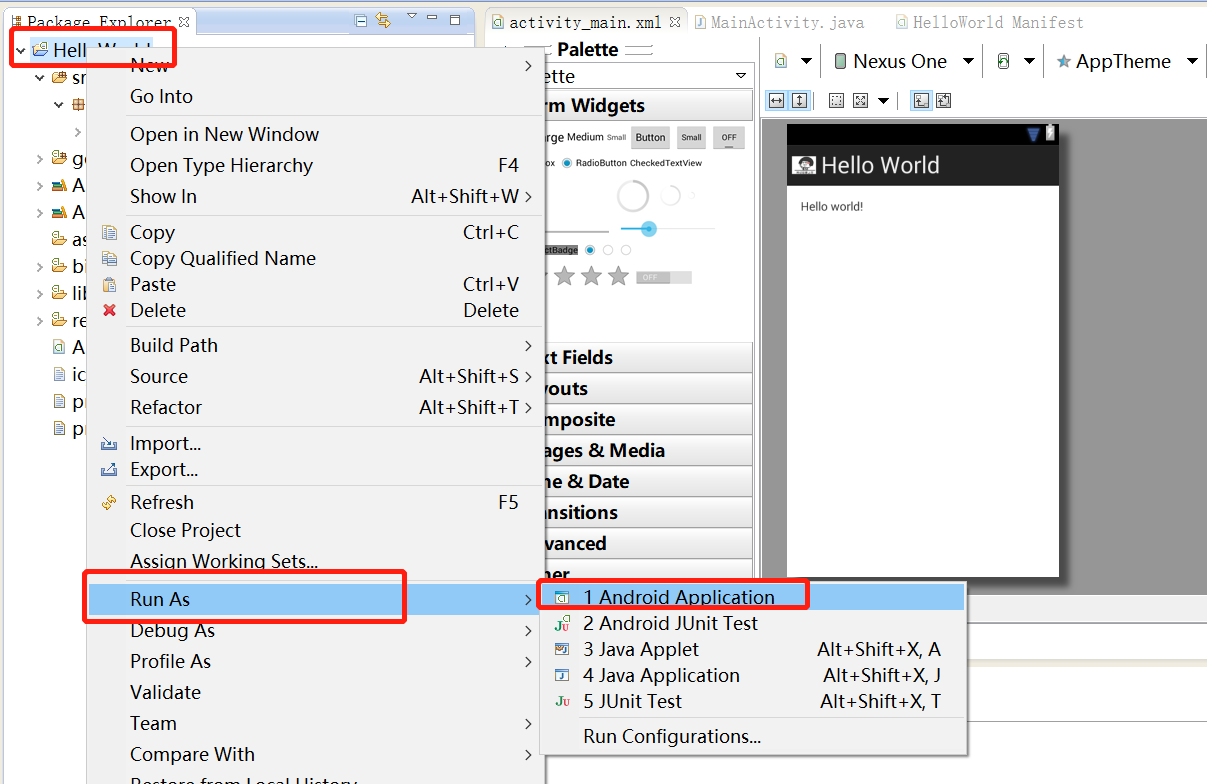Collapse the src folder node
1207x784 pixels.
[40, 77]
